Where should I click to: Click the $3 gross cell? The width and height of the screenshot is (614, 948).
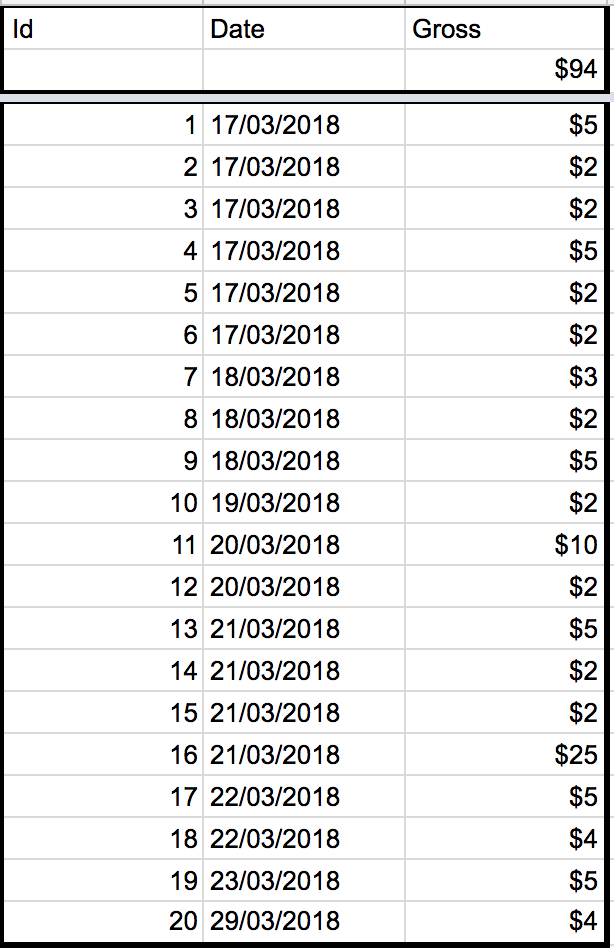pyautogui.click(x=504, y=377)
